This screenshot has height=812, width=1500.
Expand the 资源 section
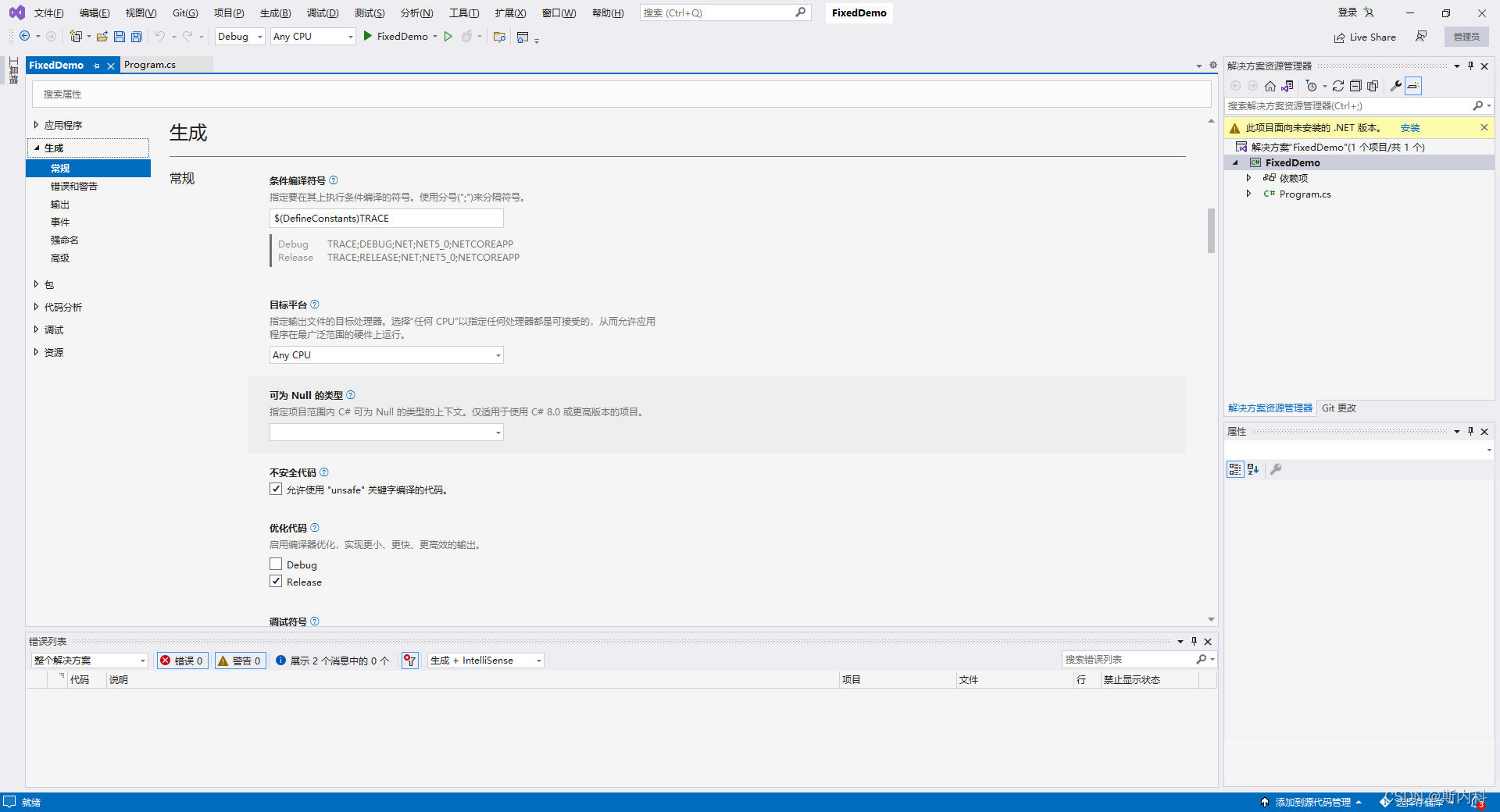point(36,352)
